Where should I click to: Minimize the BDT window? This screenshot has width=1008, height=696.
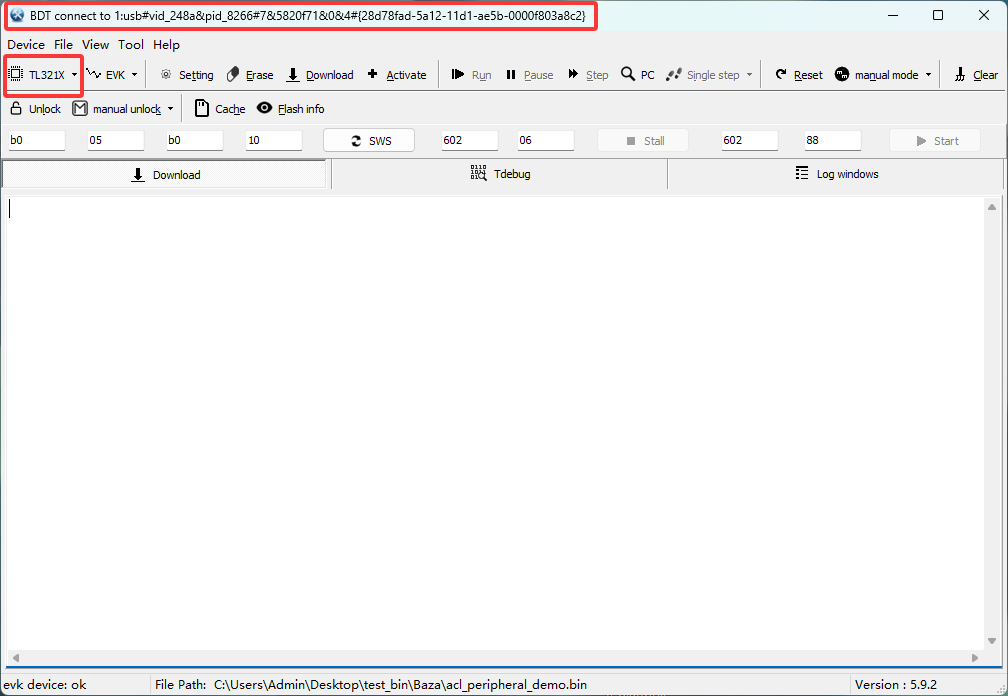click(x=893, y=15)
